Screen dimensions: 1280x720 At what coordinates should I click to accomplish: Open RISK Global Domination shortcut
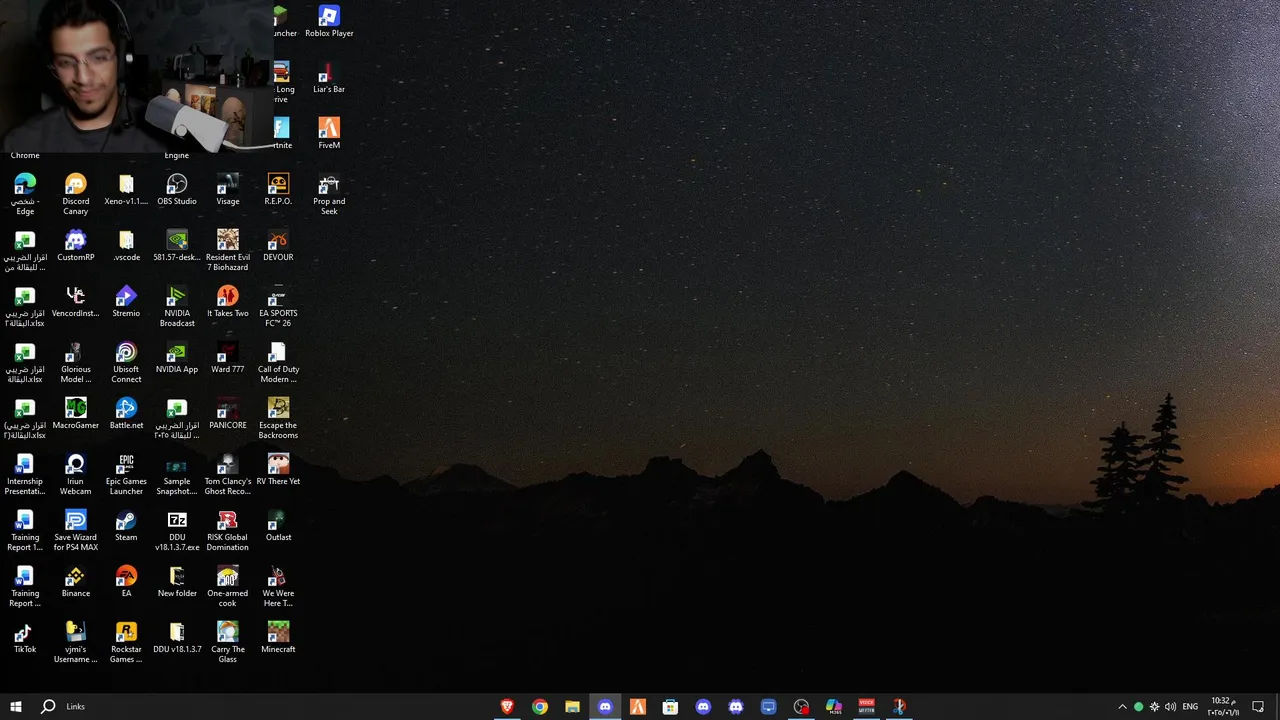[x=228, y=530]
